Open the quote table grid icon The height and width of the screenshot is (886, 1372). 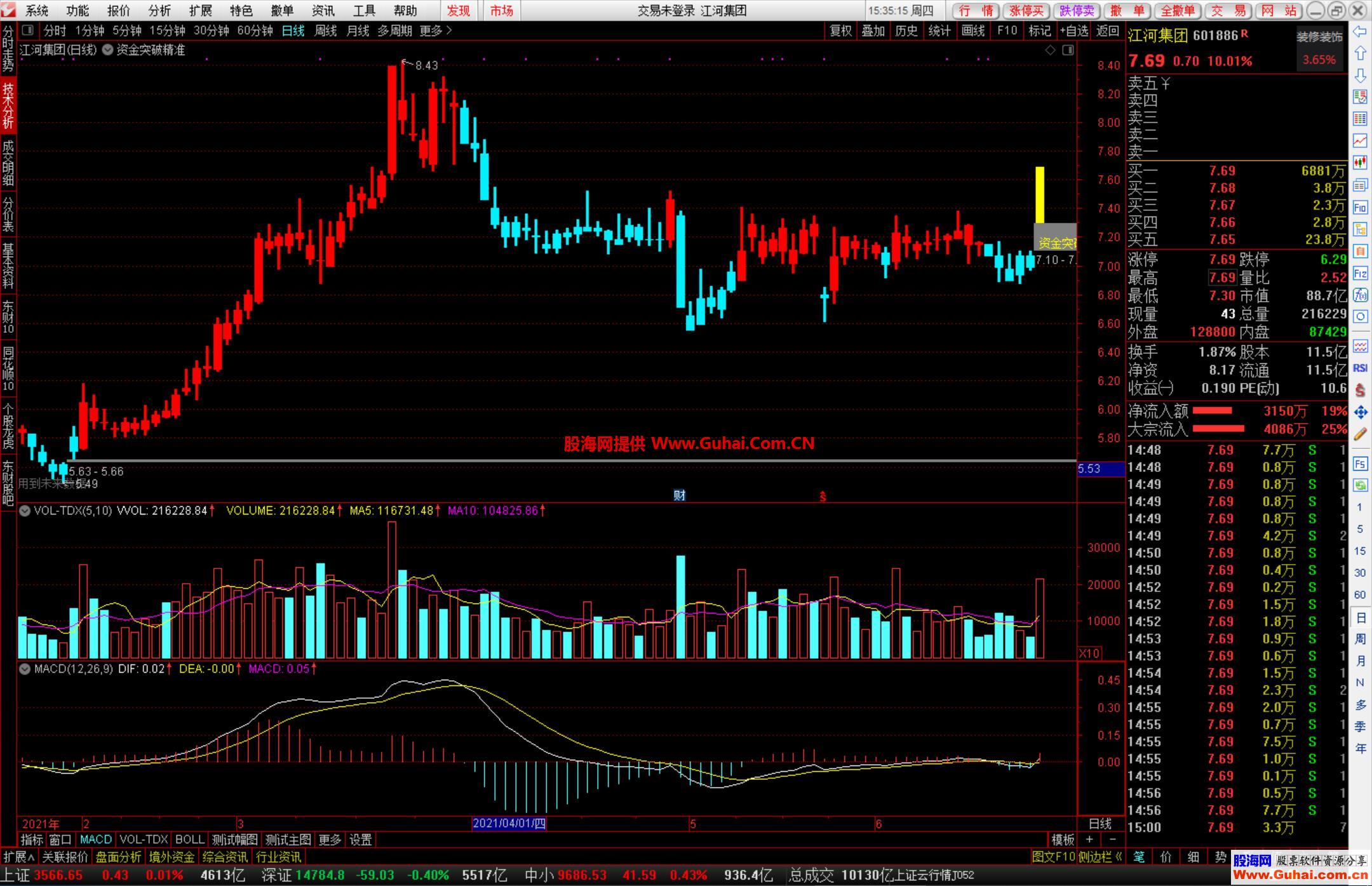tap(1360, 119)
